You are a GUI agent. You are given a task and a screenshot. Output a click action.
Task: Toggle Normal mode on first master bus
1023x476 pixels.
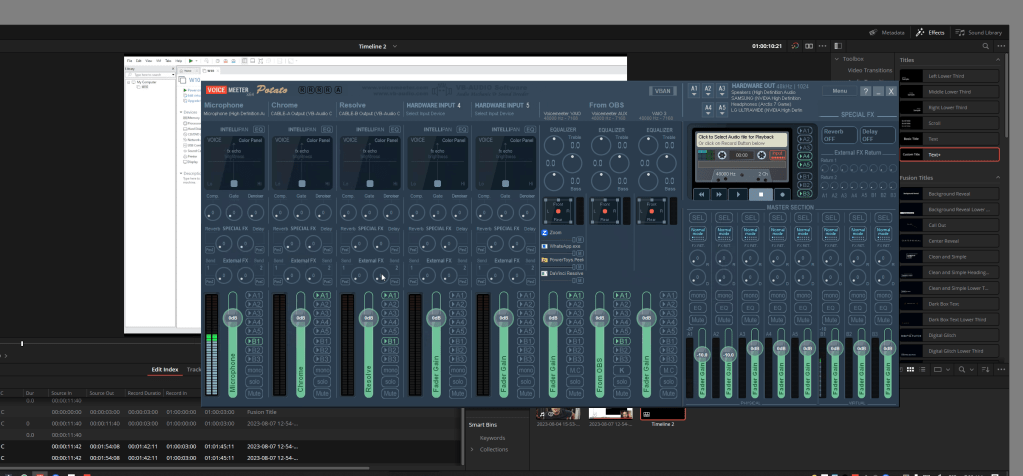pos(698,232)
